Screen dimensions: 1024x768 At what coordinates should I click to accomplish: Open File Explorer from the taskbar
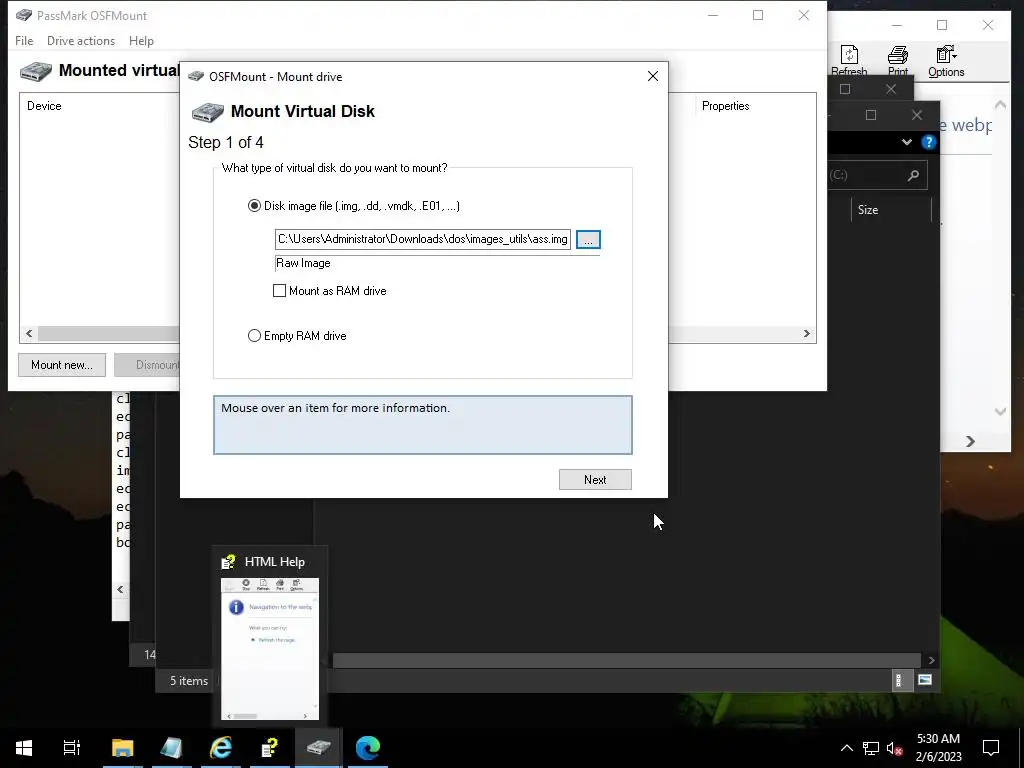(x=122, y=747)
